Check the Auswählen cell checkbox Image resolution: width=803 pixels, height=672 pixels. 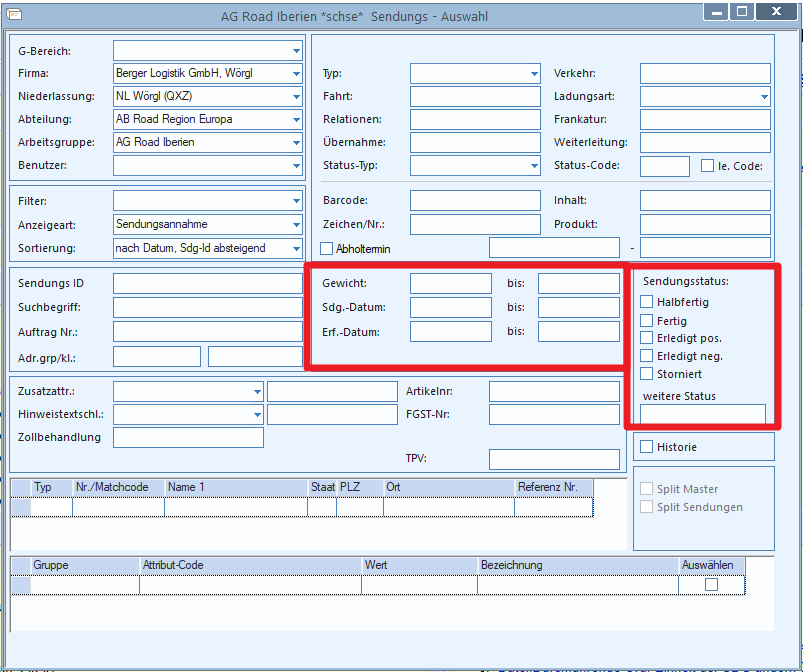711,584
